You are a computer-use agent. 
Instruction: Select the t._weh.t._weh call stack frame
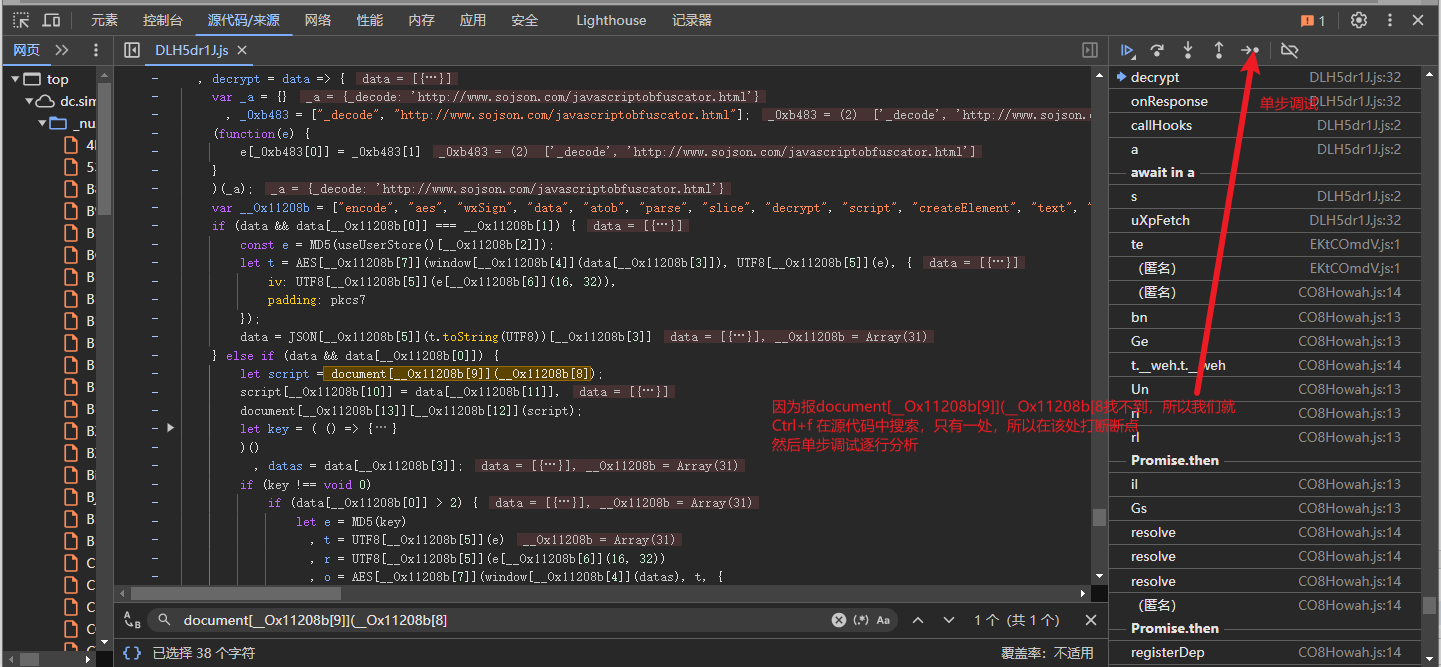[x=1265, y=365]
